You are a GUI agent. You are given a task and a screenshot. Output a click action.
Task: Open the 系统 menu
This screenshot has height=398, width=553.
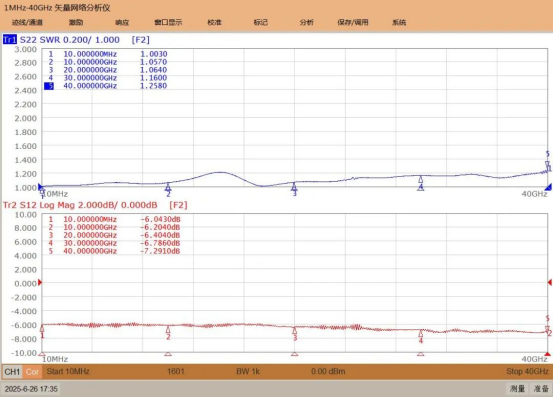pyautogui.click(x=399, y=22)
